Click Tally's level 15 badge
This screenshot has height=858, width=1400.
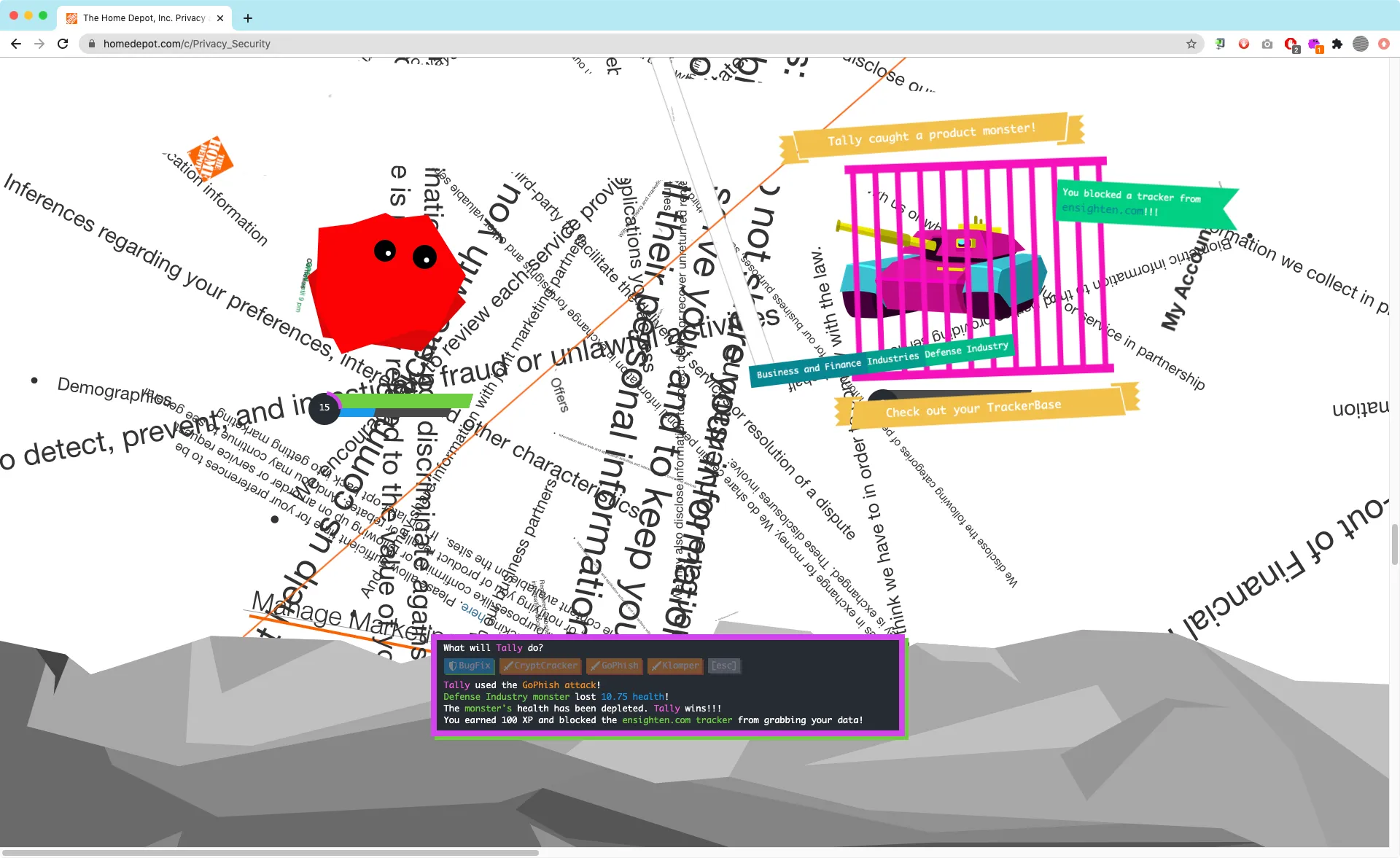pos(324,407)
